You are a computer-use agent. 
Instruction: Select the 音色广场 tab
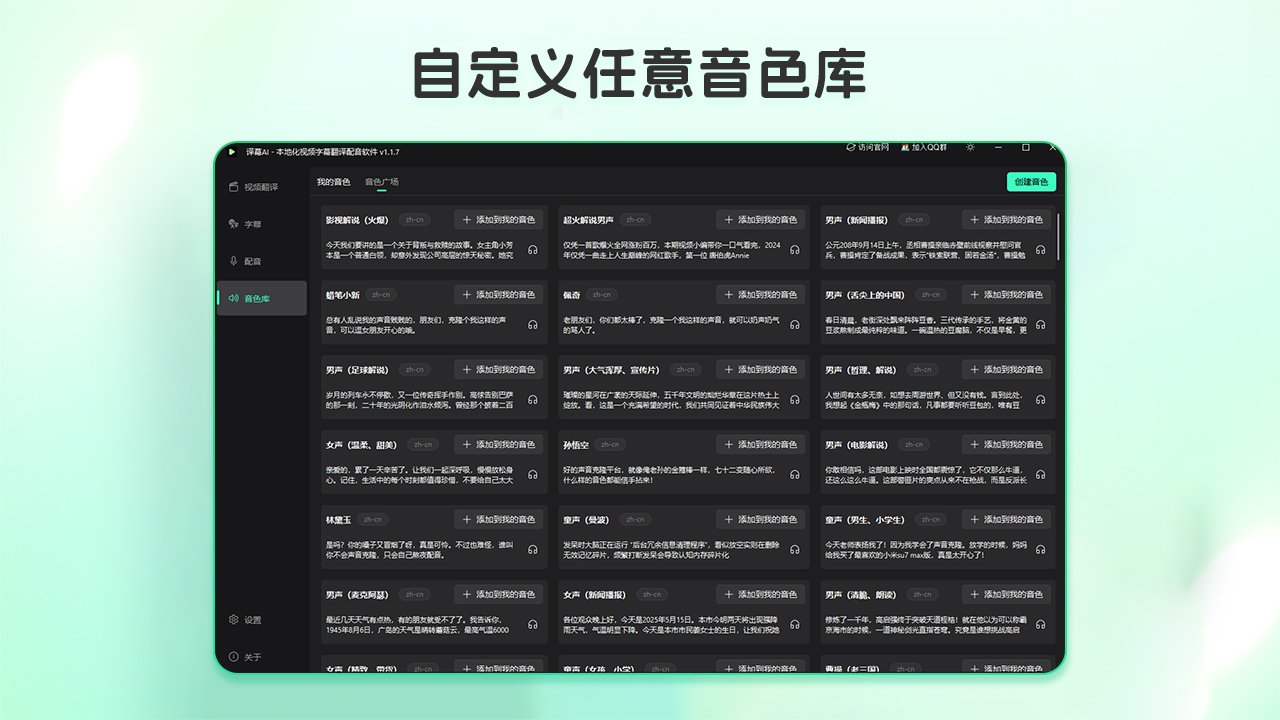point(382,182)
